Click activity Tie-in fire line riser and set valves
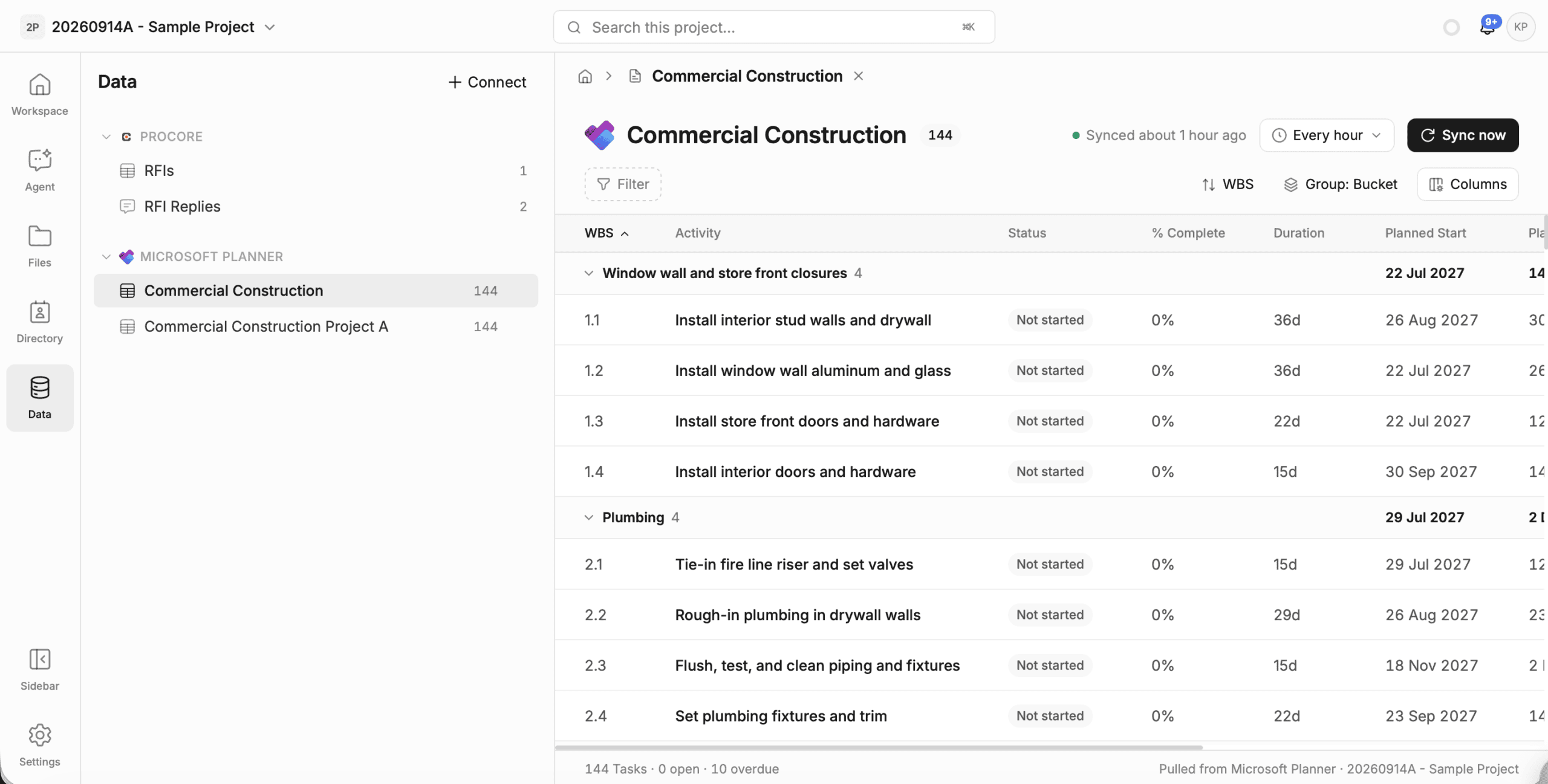The width and height of the screenshot is (1548, 784). [x=794, y=565]
